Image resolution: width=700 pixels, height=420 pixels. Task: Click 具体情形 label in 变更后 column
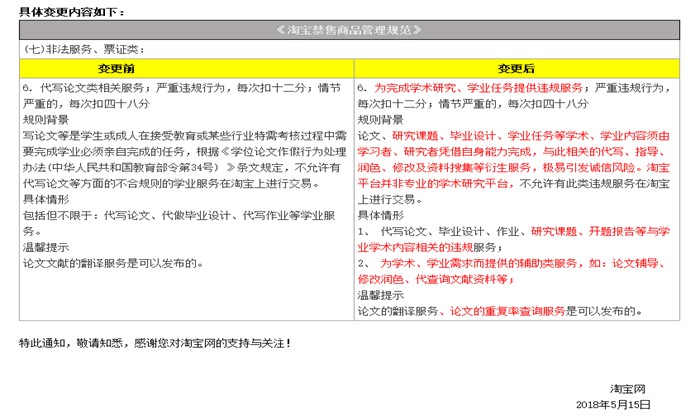[x=380, y=216]
